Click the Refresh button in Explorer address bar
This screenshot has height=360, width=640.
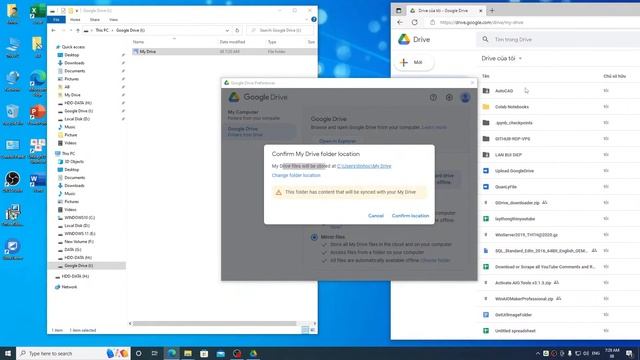[237, 30]
